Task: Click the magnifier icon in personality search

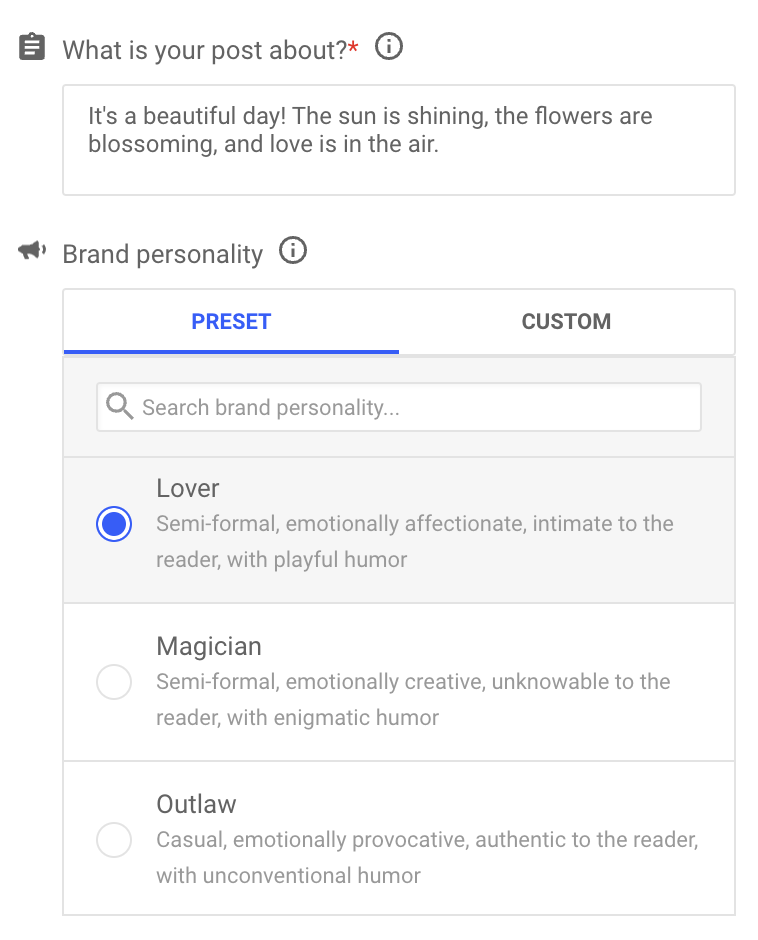Action: (119, 406)
